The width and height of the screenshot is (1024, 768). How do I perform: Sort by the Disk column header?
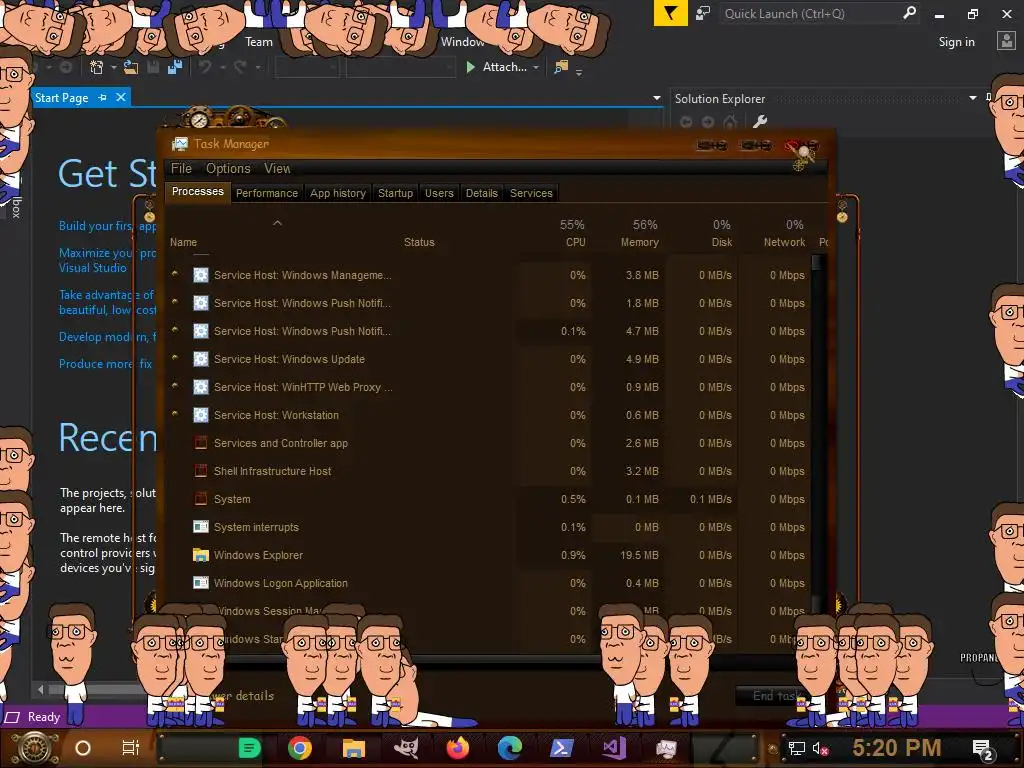click(722, 242)
